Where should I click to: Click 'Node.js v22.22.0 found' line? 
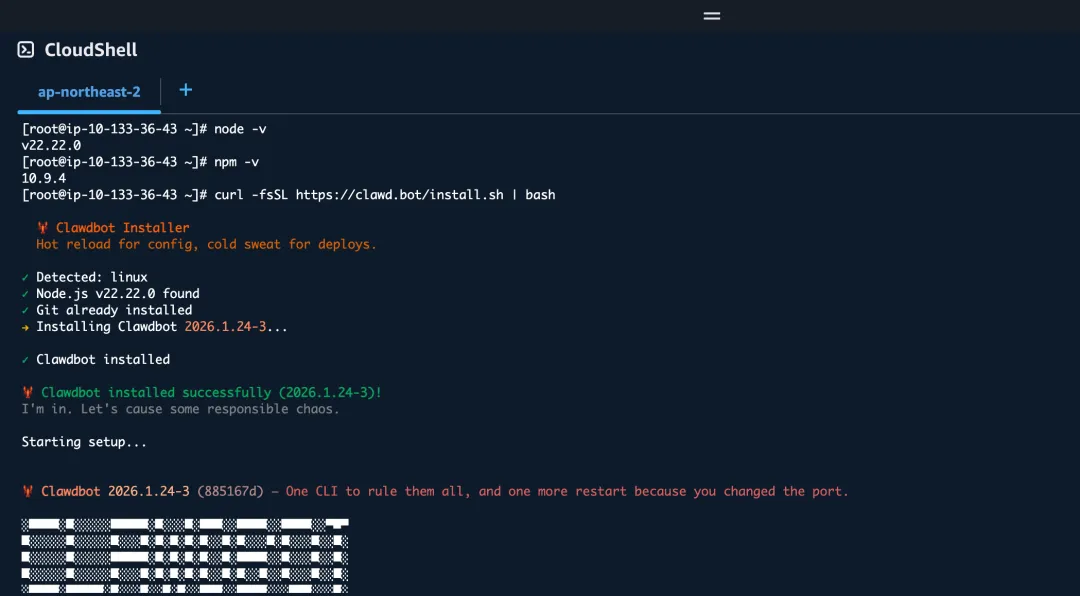[x=110, y=294]
